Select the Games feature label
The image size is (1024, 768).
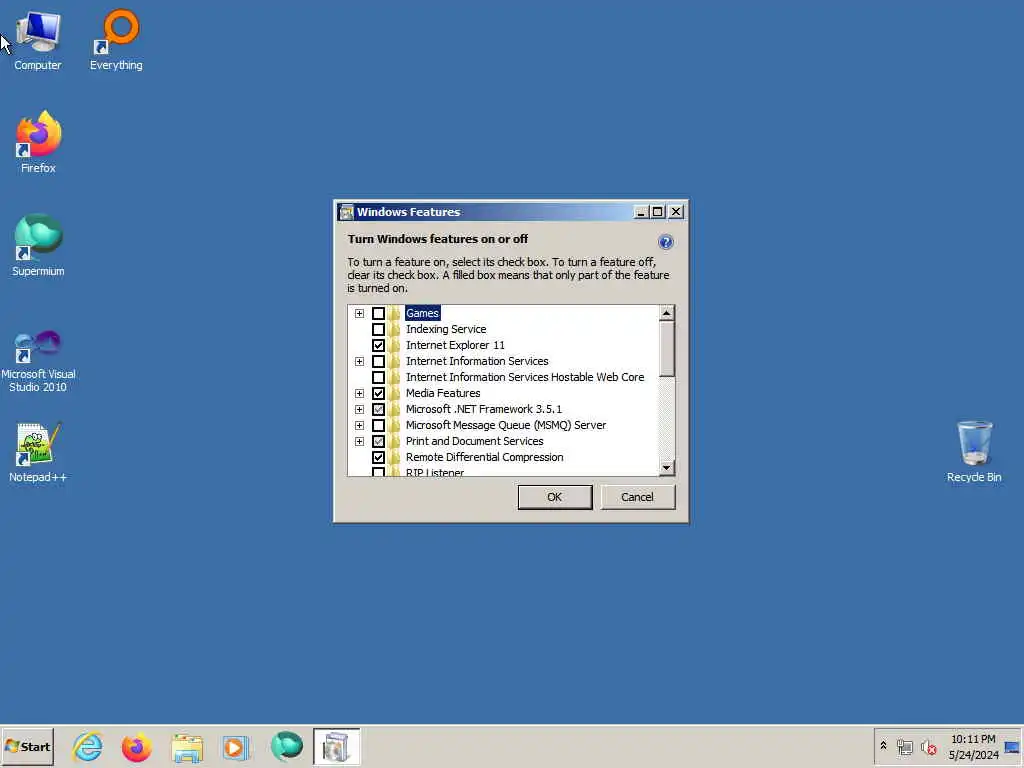click(423, 313)
